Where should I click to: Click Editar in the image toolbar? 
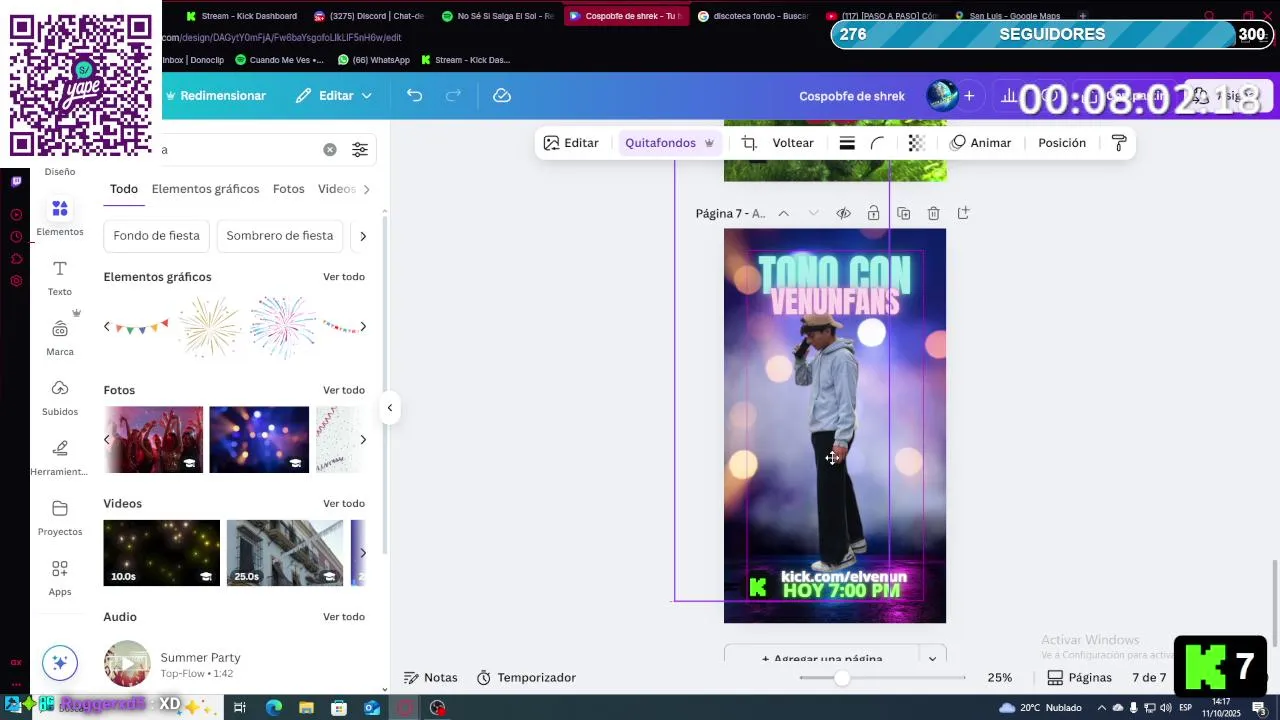click(571, 143)
